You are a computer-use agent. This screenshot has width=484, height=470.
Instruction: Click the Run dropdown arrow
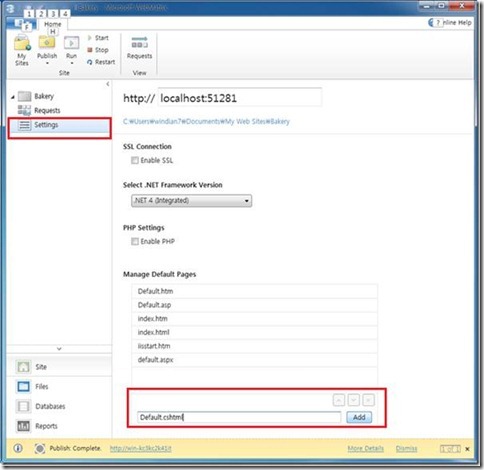click(72, 63)
